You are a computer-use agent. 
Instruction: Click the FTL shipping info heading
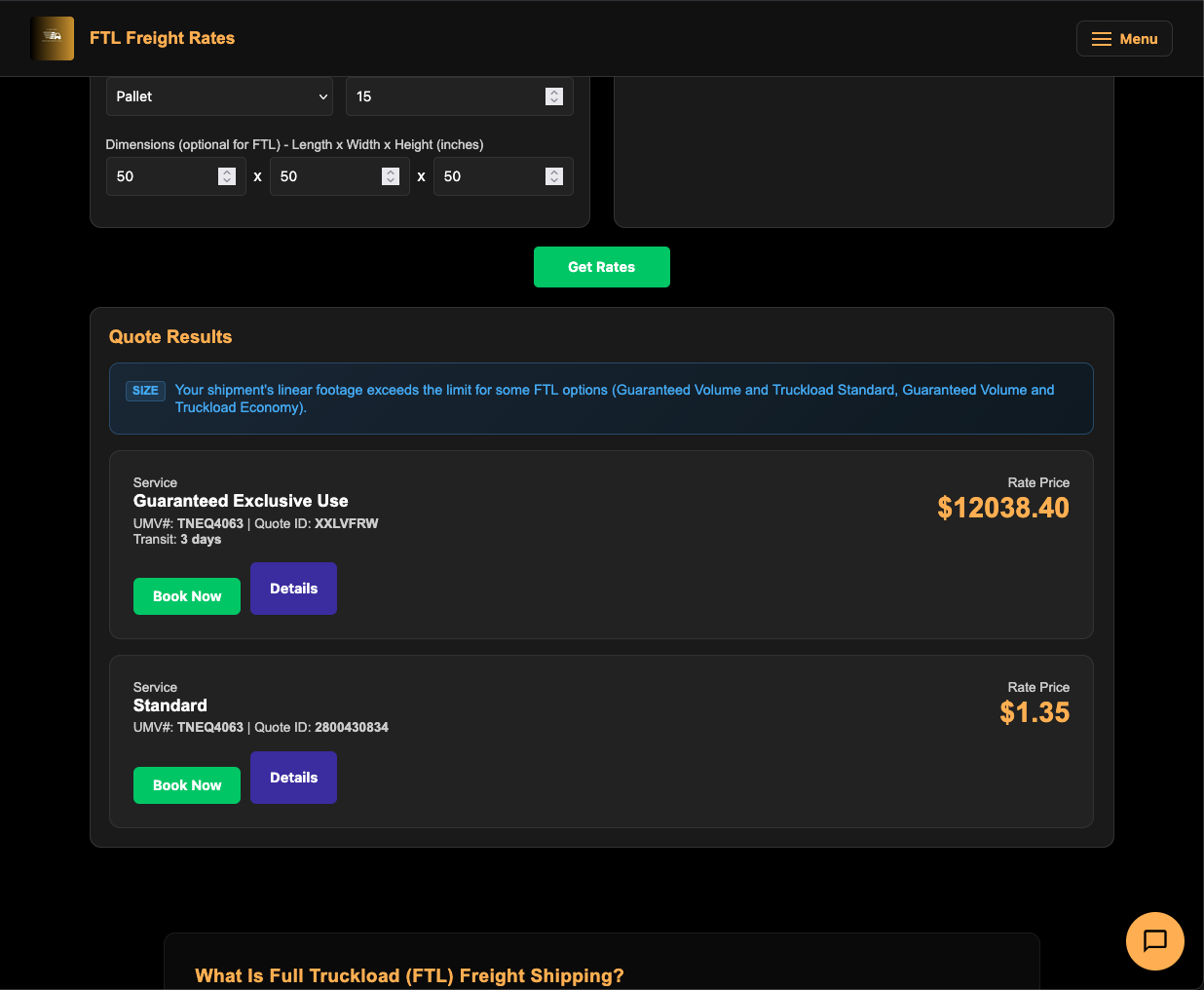coord(410,975)
